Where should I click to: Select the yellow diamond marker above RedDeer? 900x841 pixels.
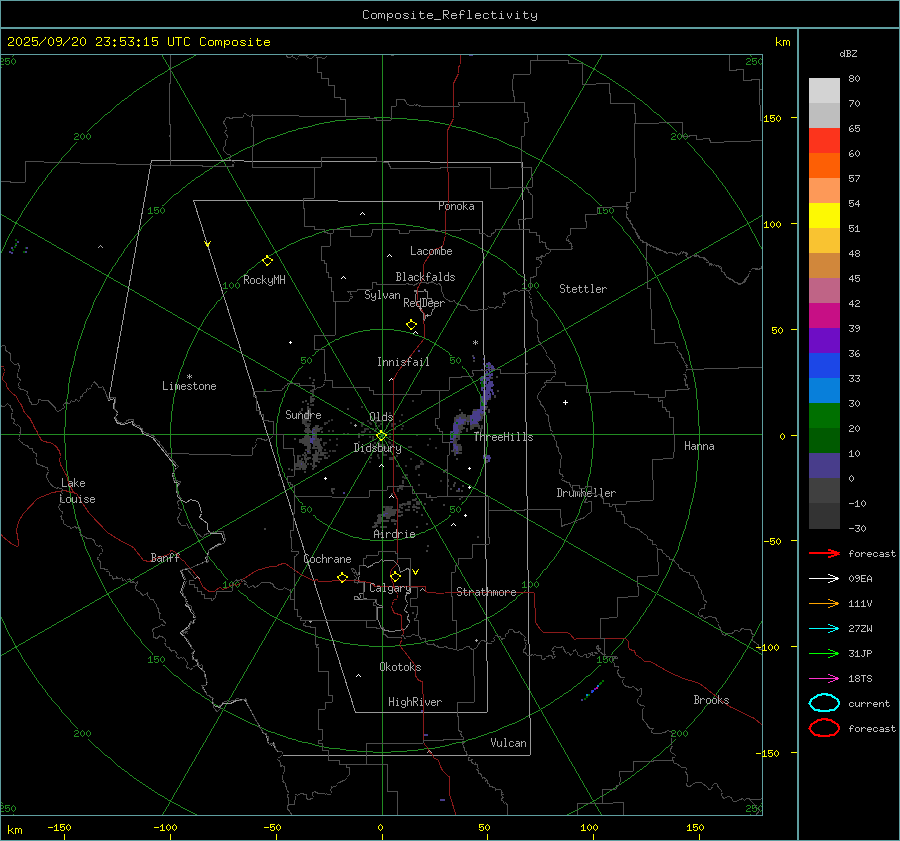pyautogui.click(x=411, y=325)
